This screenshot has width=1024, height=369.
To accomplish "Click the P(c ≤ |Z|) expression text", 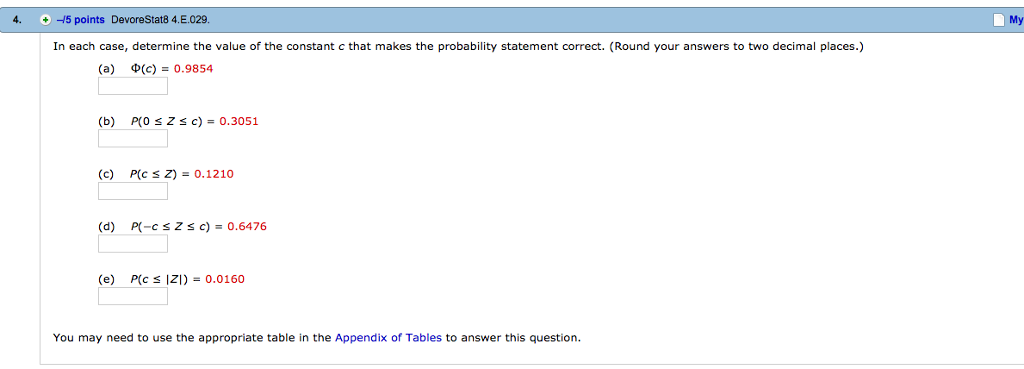I will (x=161, y=279).
